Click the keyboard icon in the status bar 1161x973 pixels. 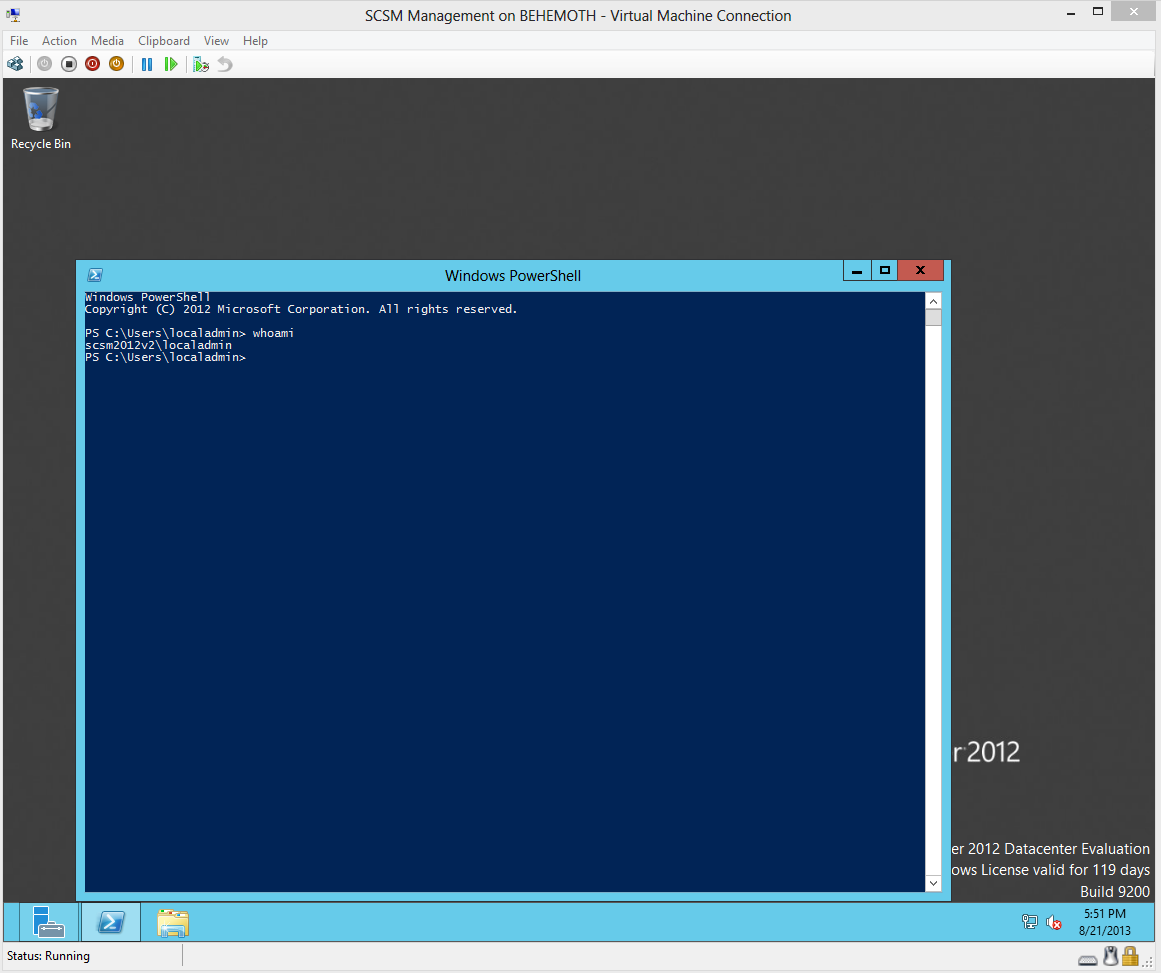pyautogui.click(x=1088, y=960)
